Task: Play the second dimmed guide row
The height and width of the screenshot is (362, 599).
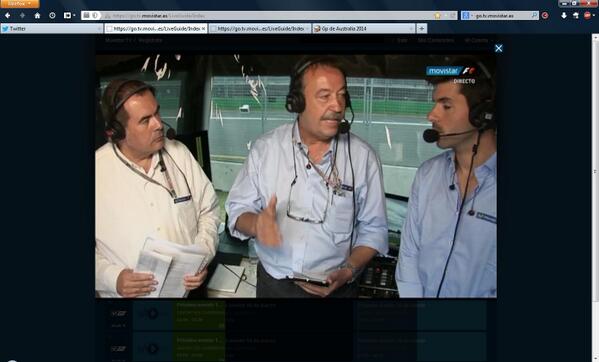Action: tap(152, 349)
